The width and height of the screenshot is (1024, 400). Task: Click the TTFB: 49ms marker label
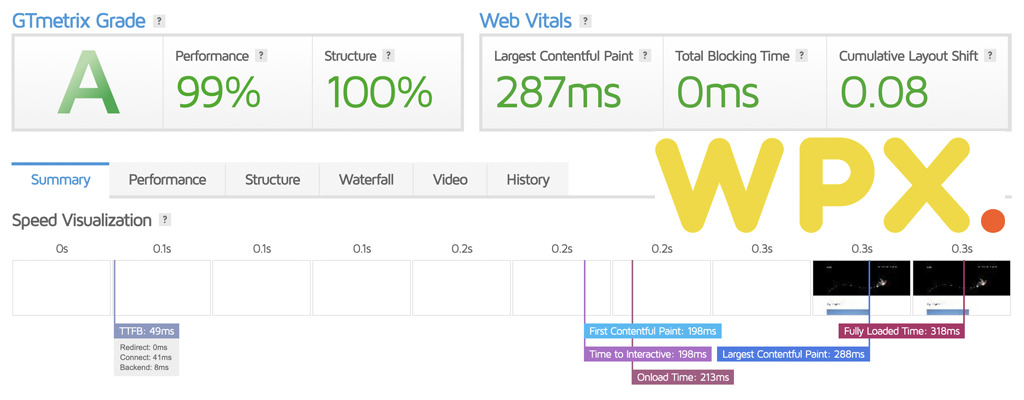click(146, 331)
